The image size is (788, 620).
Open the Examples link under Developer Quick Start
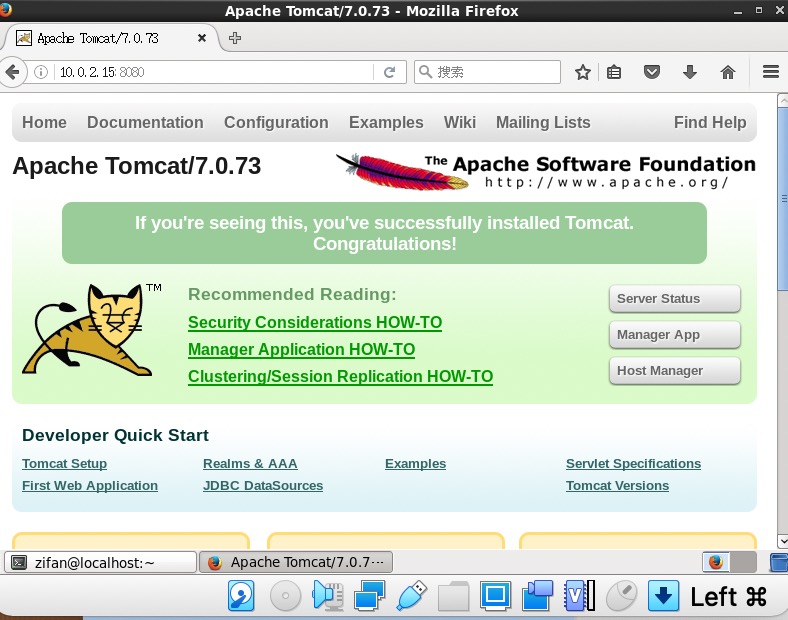[416, 464]
